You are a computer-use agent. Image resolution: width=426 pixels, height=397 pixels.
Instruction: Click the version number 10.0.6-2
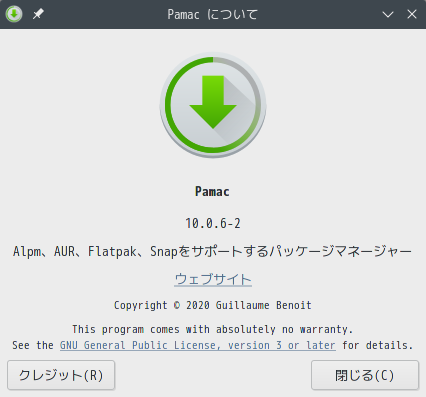coord(213,223)
